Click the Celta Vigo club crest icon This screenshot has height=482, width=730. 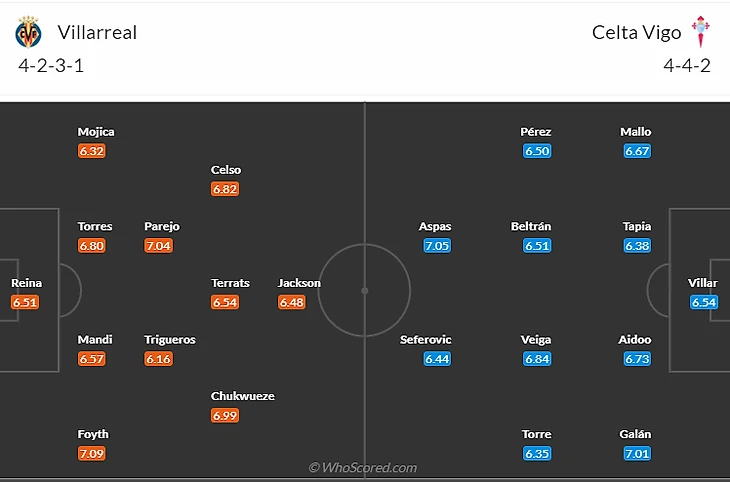700,31
